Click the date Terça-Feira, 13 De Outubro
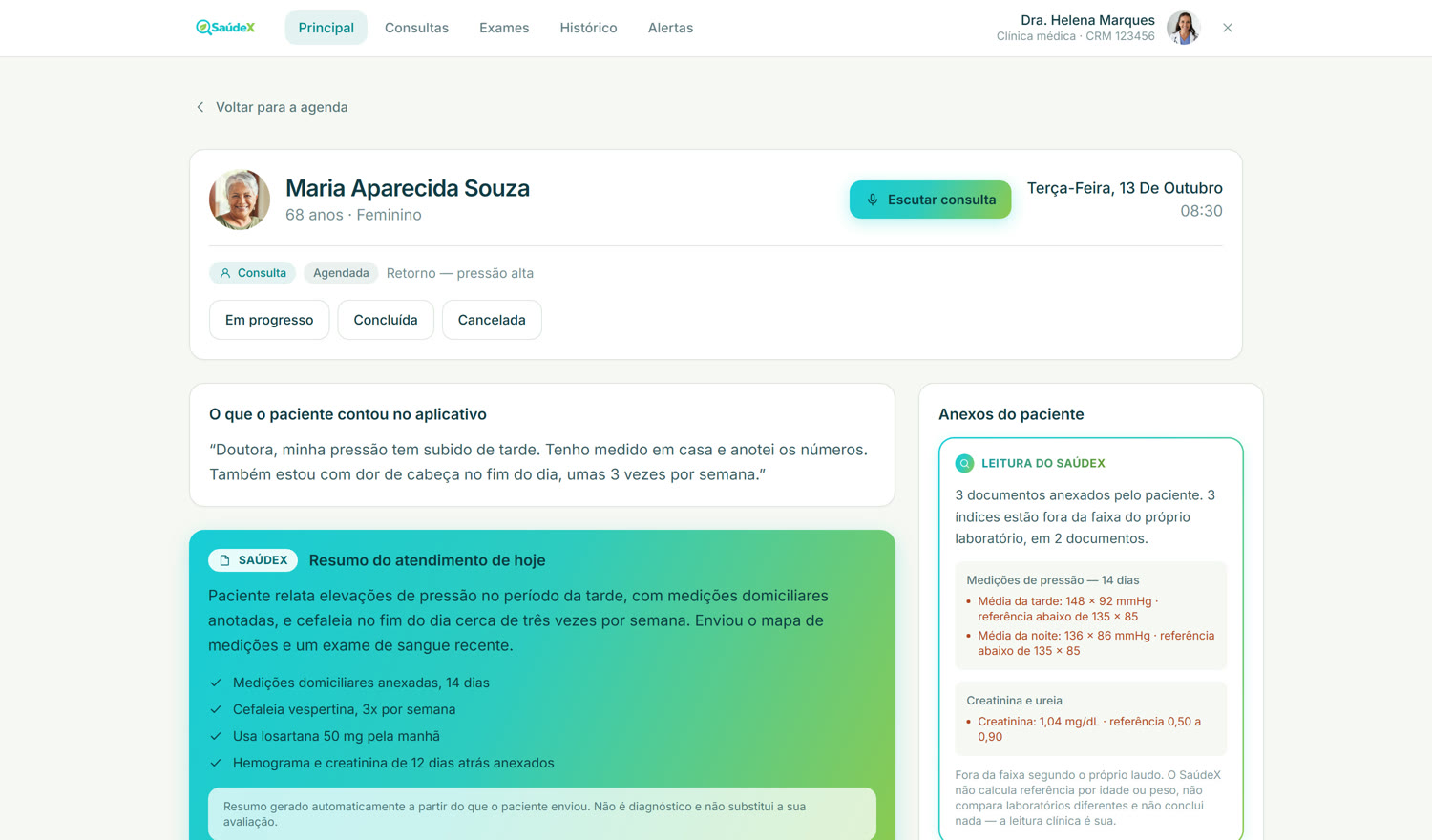The image size is (1432, 840). click(x=1125, y=188)
